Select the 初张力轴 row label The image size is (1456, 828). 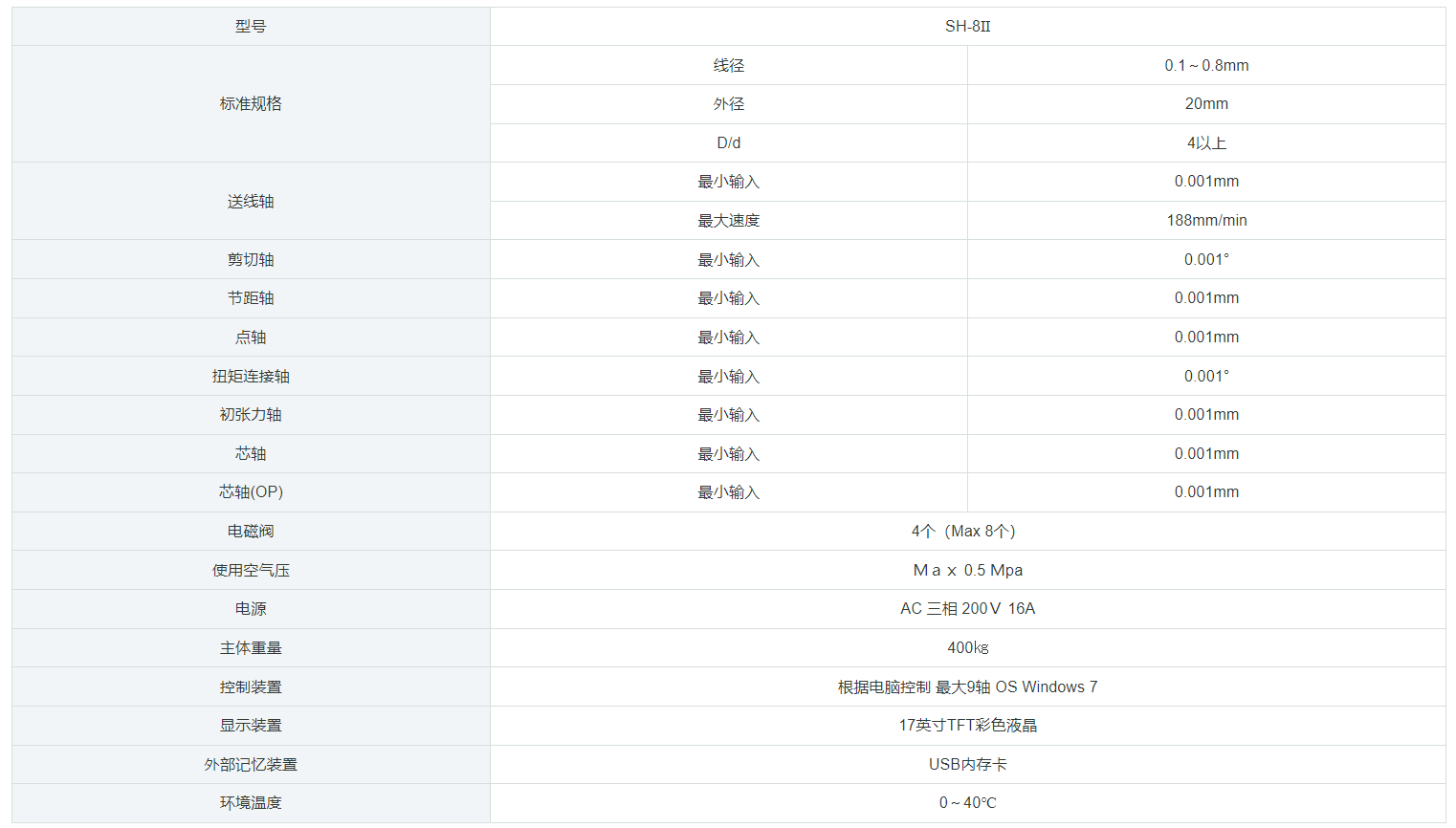point(251,415)
